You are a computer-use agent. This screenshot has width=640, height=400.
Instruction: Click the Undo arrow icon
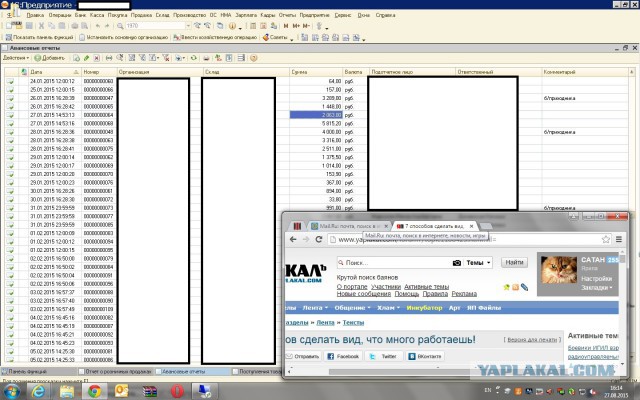(98, 26)
